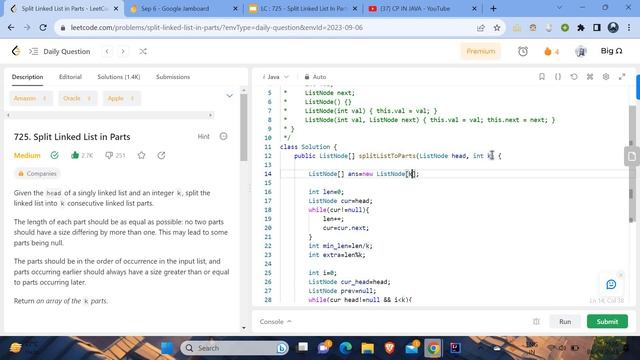Screen dimensions: 640x360
Task: Click the Companies tag button
Action: (37, 173)
